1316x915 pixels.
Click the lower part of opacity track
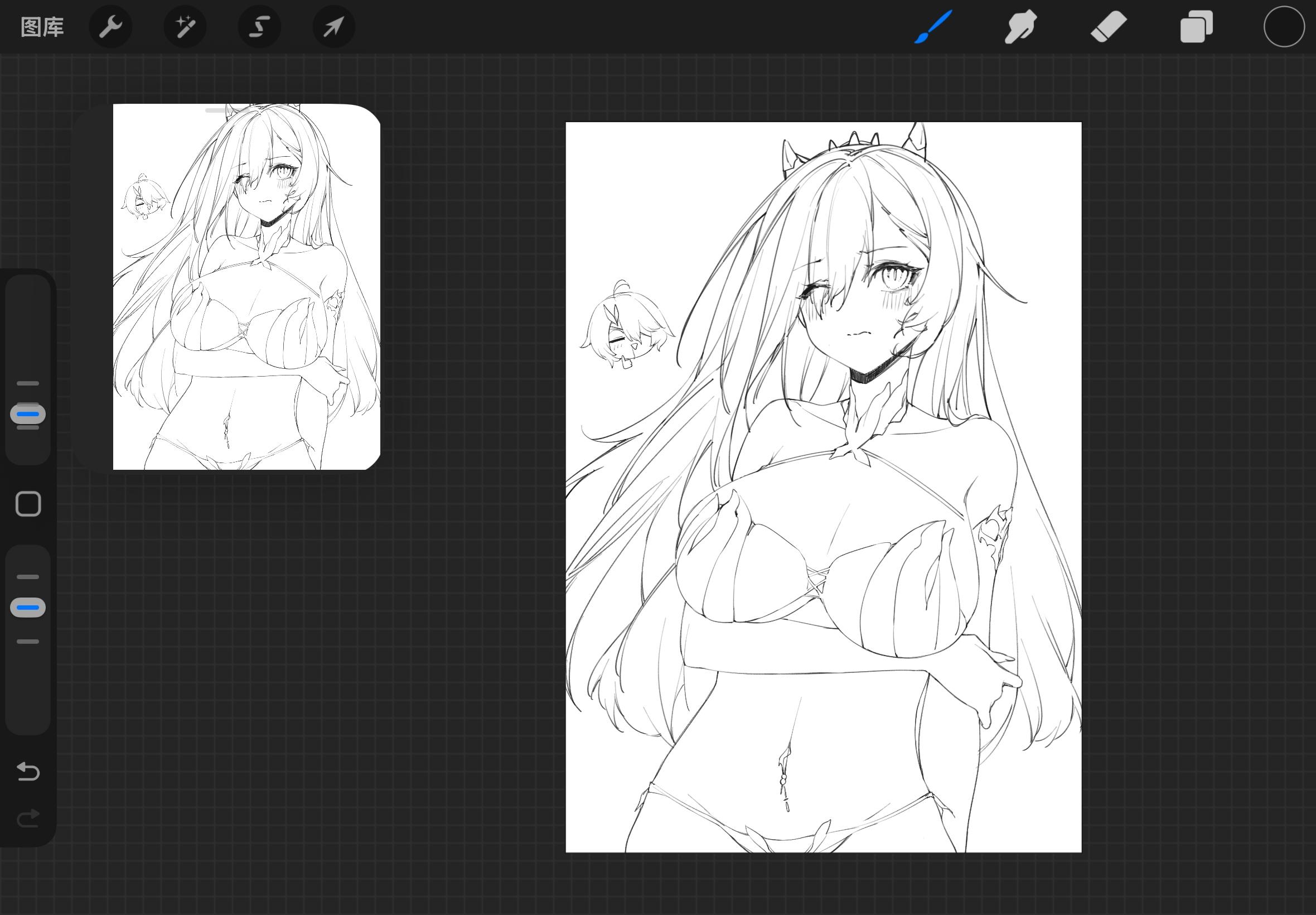[x=28, y=688]
